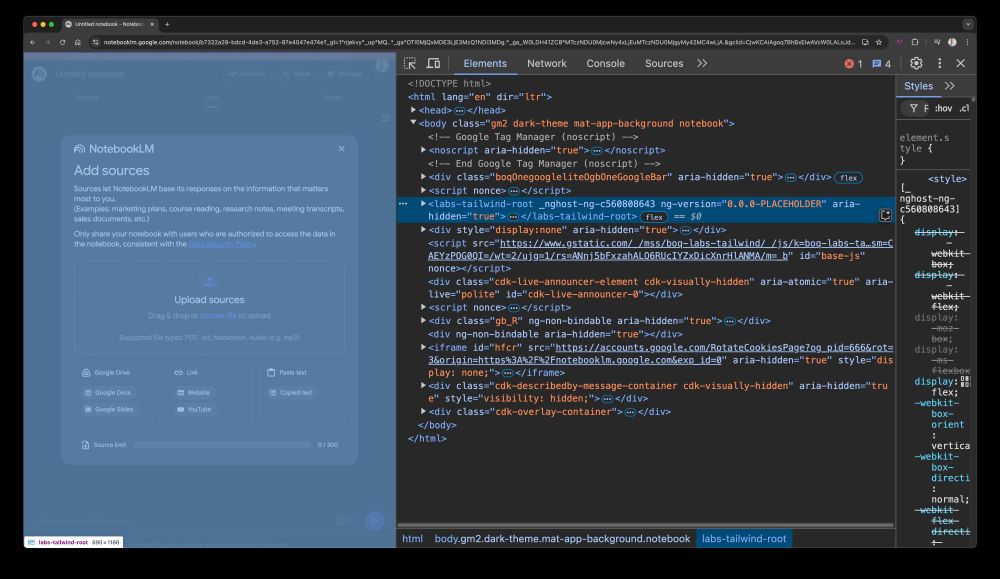The height and width of the screenshot is (579, 1000).
Task: Open the tab search dropdown arrow
Action: click(967, 24)
